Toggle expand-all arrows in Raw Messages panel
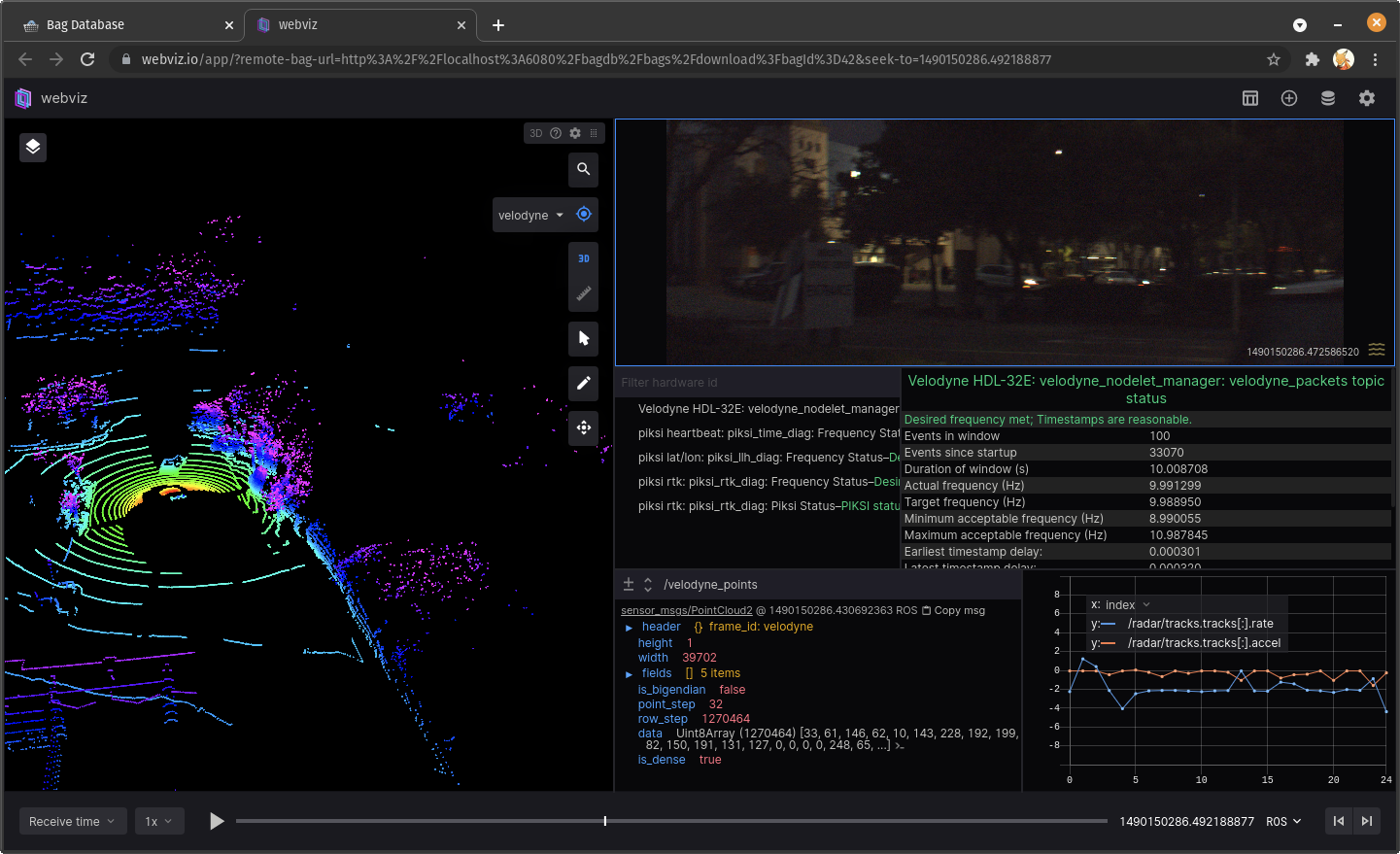 click(648, 584)
